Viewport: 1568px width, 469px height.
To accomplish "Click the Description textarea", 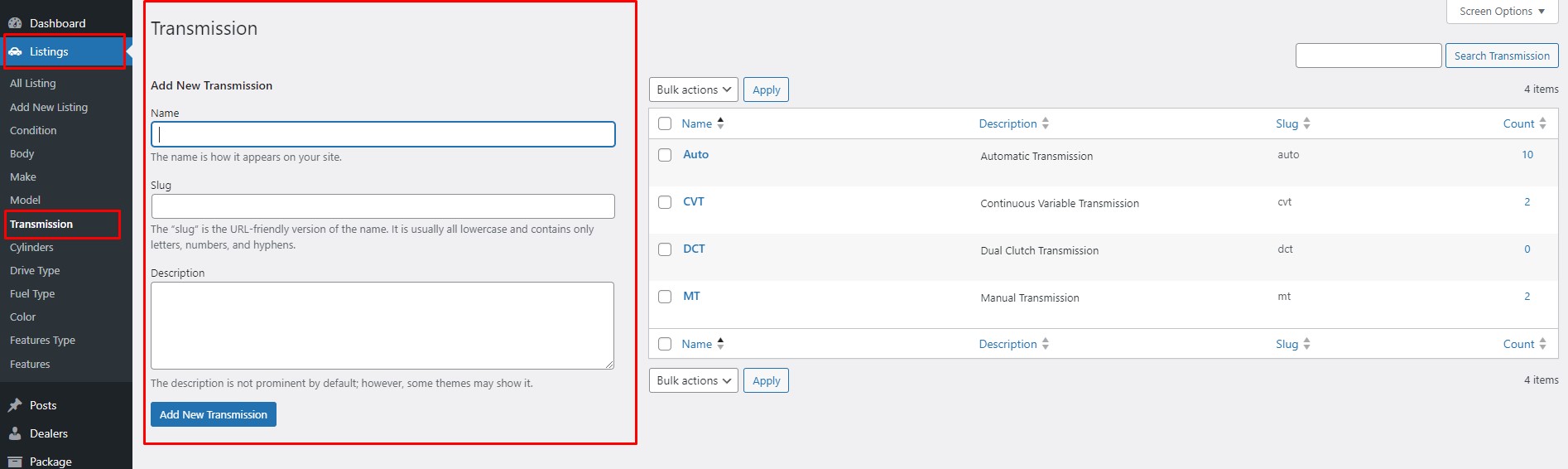I will pyautogui.click(x=382, y=326).
